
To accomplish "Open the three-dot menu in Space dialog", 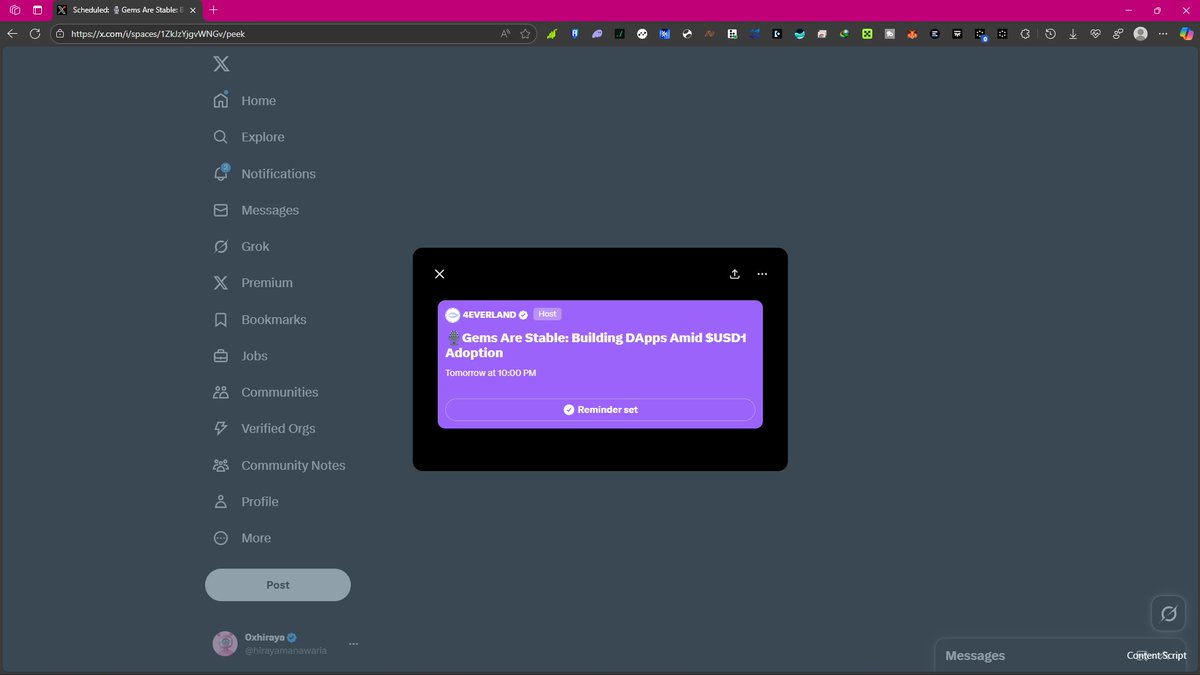I will point(762,274).
